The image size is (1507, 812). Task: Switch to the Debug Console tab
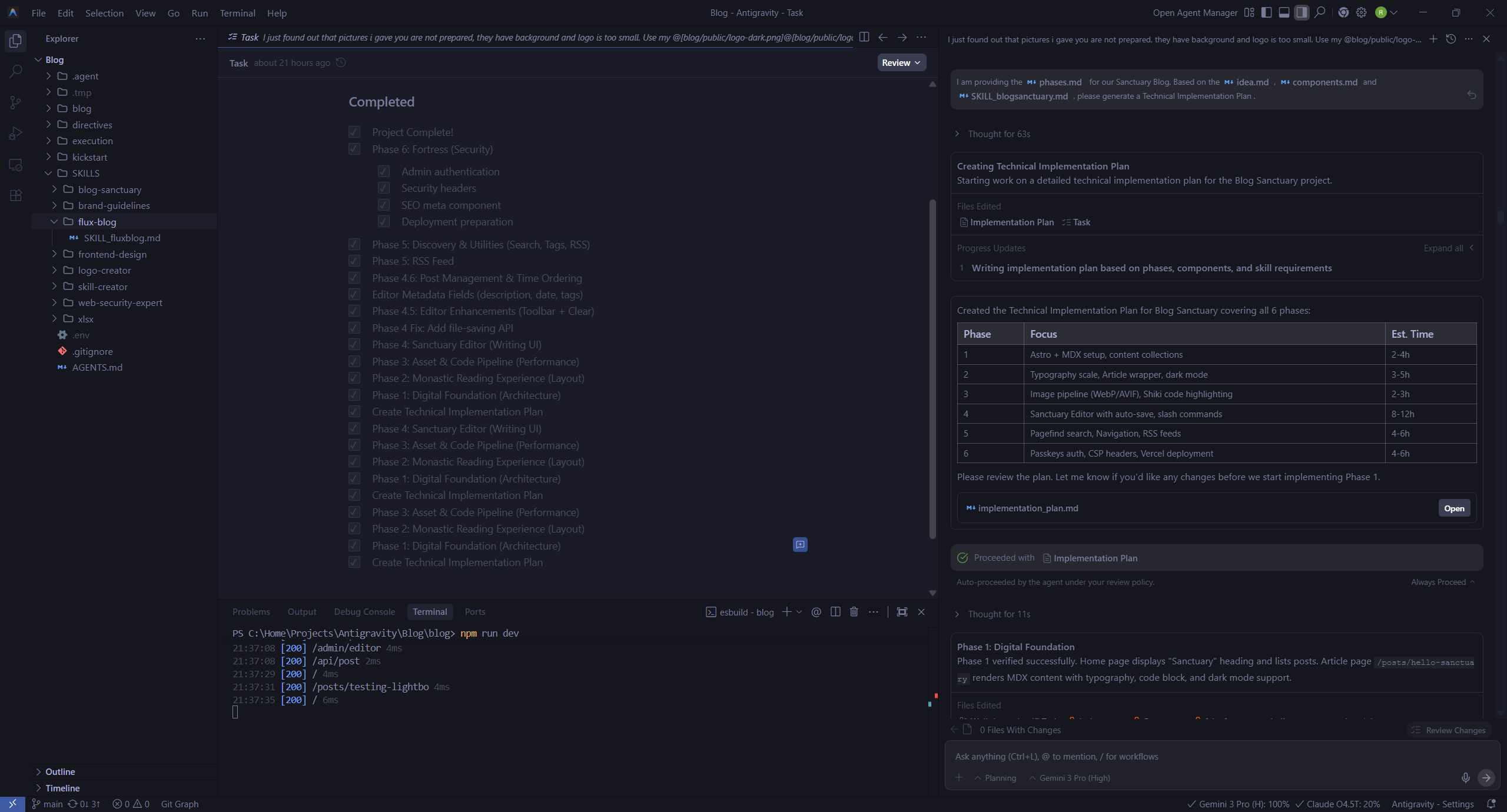(364, 612)
